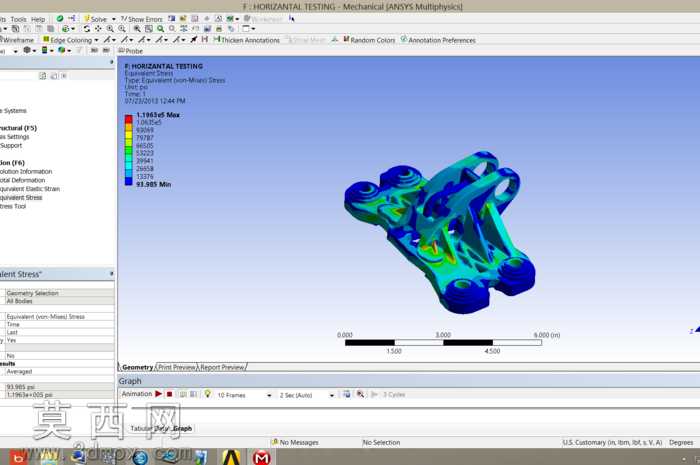Open the blue globe browser taskbar icon
The height and width of the screenshot is (465, 700).
pos(140,457)
